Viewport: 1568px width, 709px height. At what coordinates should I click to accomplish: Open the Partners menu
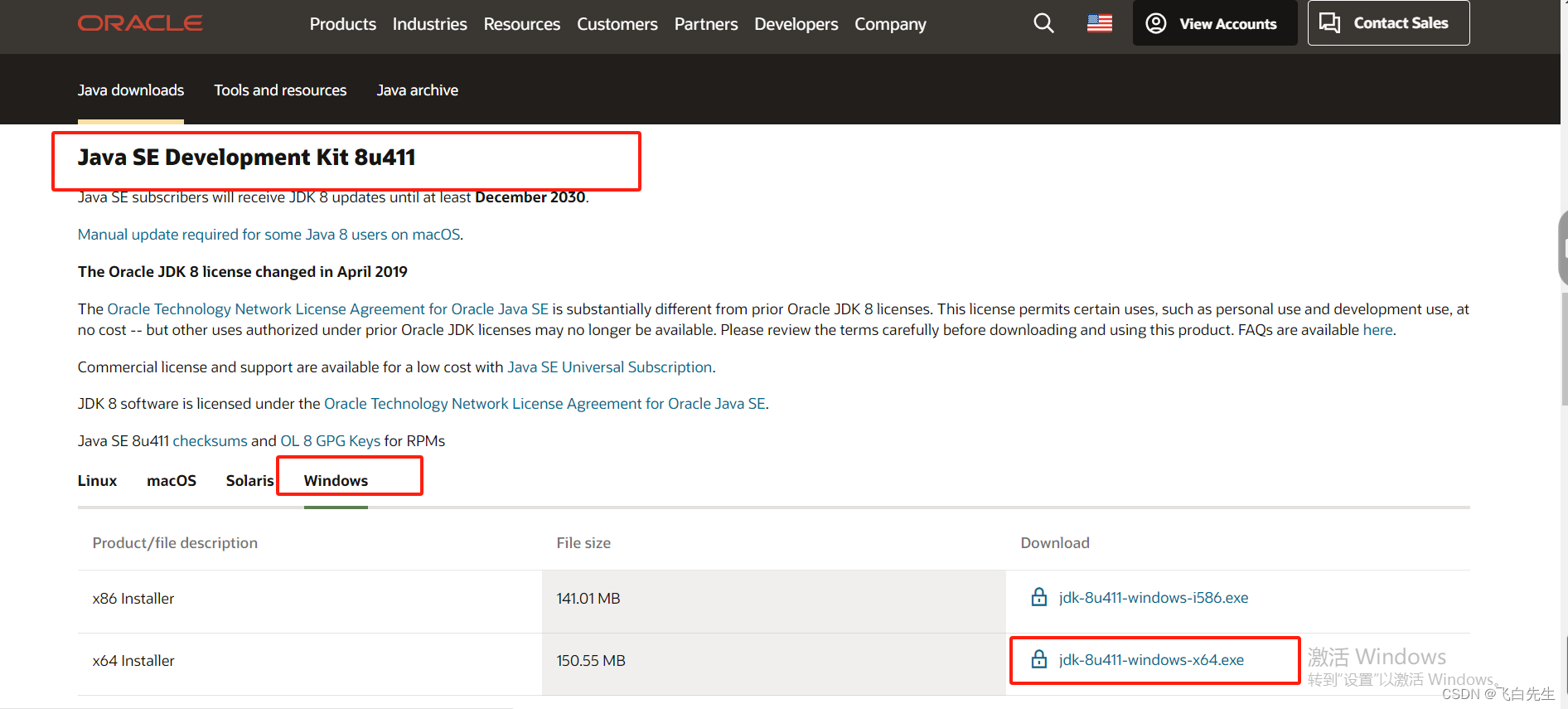706,24
